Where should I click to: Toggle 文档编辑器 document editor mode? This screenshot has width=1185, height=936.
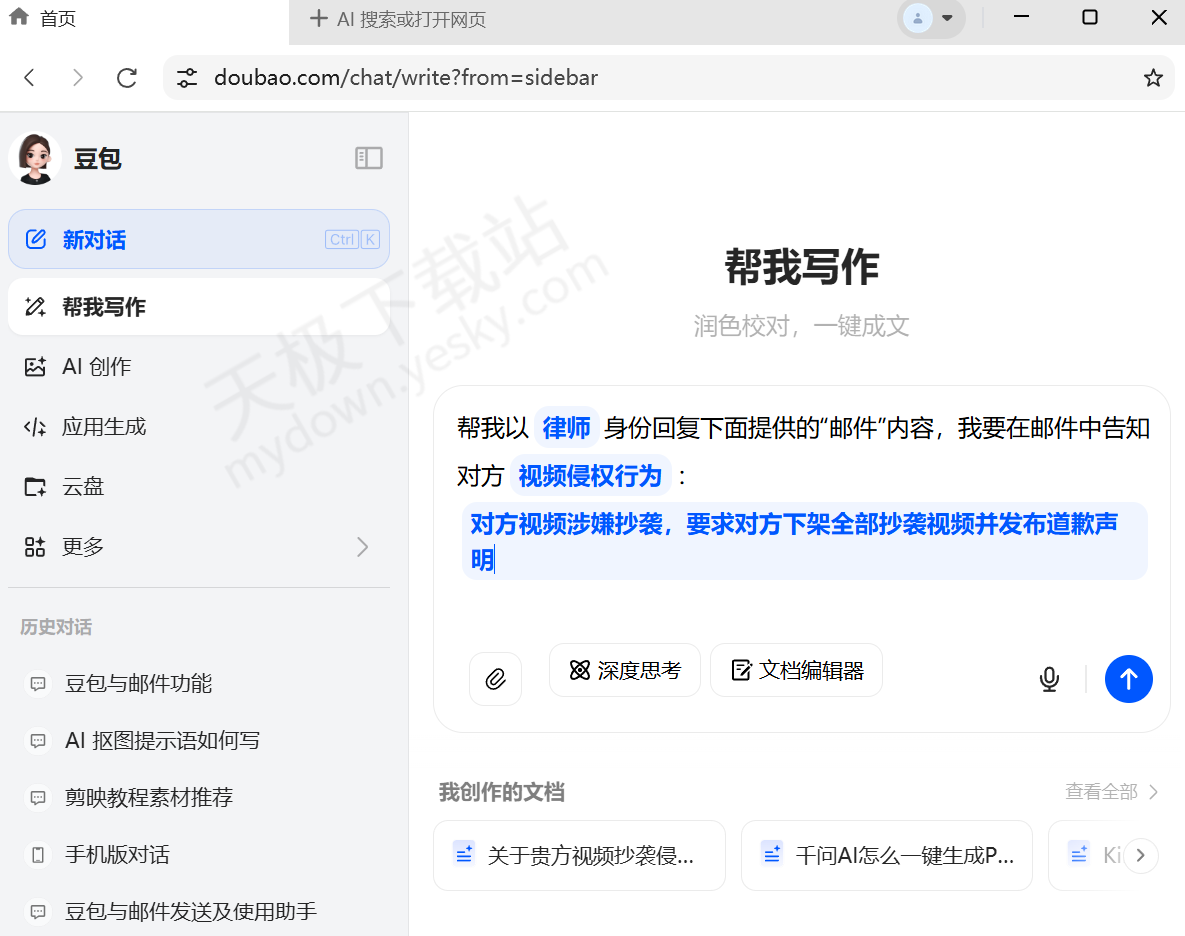pos(796,670)
